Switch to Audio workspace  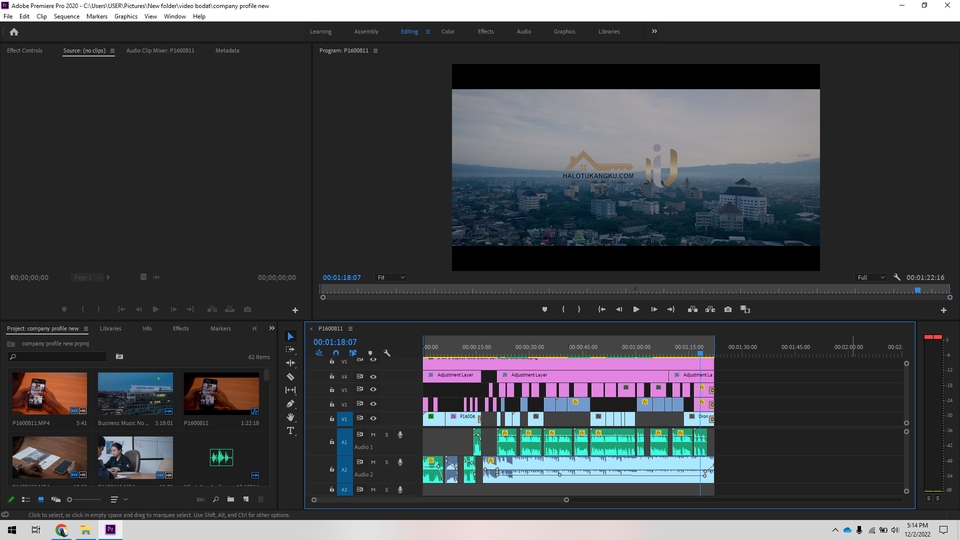tap(523, 32)
